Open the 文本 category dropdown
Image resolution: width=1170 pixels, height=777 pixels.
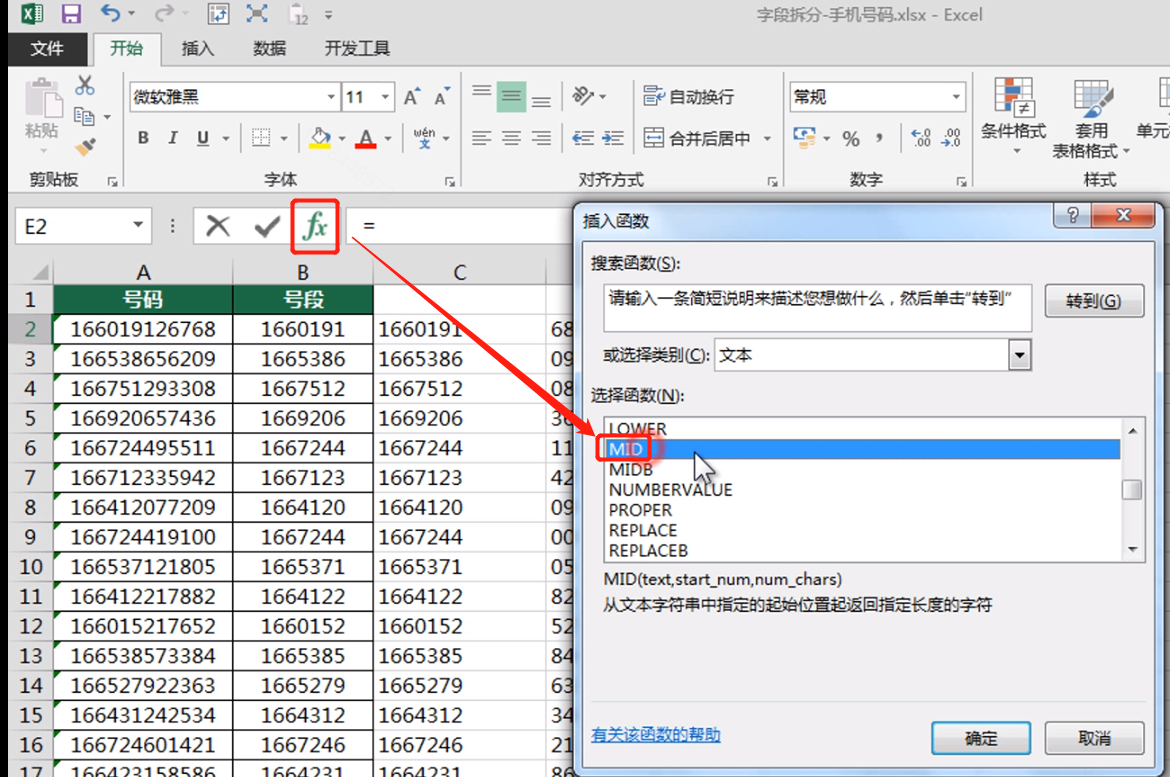pyautogui.click(x=1019, y=355)
